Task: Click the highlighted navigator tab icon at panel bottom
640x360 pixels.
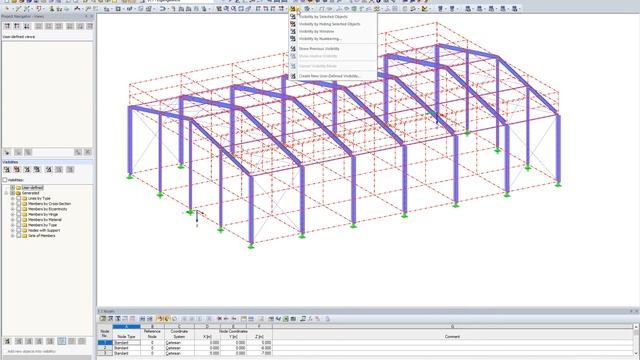Action: point(62,341)
